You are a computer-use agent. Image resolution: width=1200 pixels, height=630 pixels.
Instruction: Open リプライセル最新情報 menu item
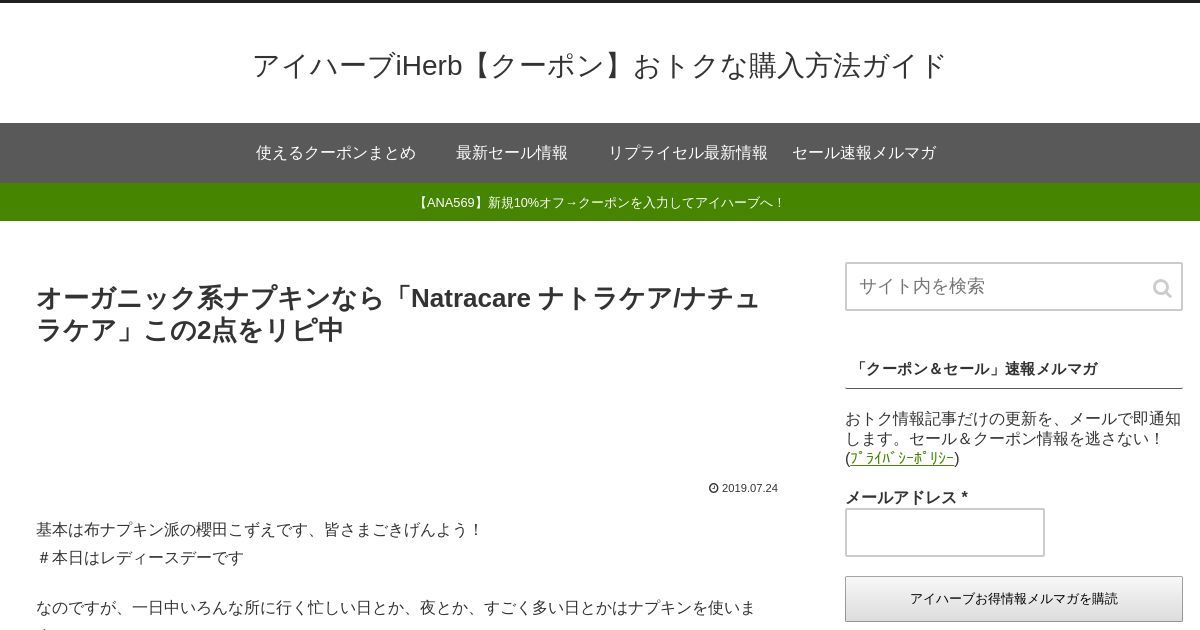(x=688, y=153)
